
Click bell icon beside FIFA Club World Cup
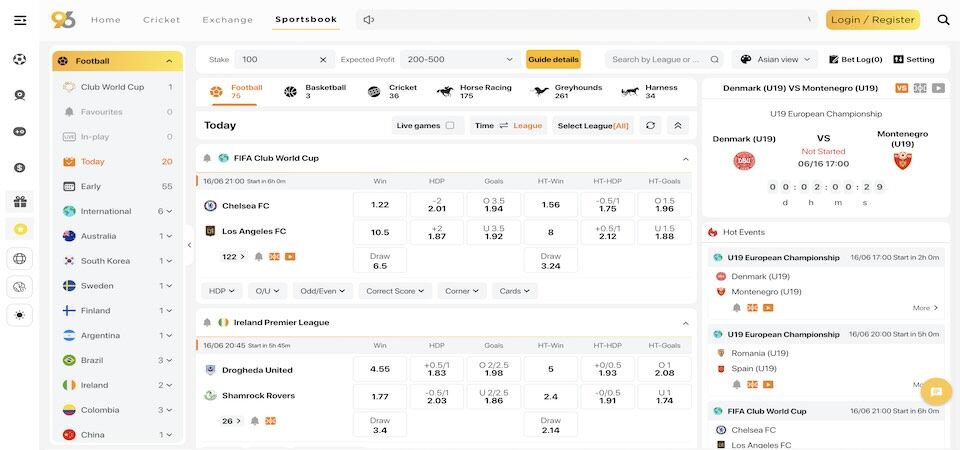[x=207, y=158]
